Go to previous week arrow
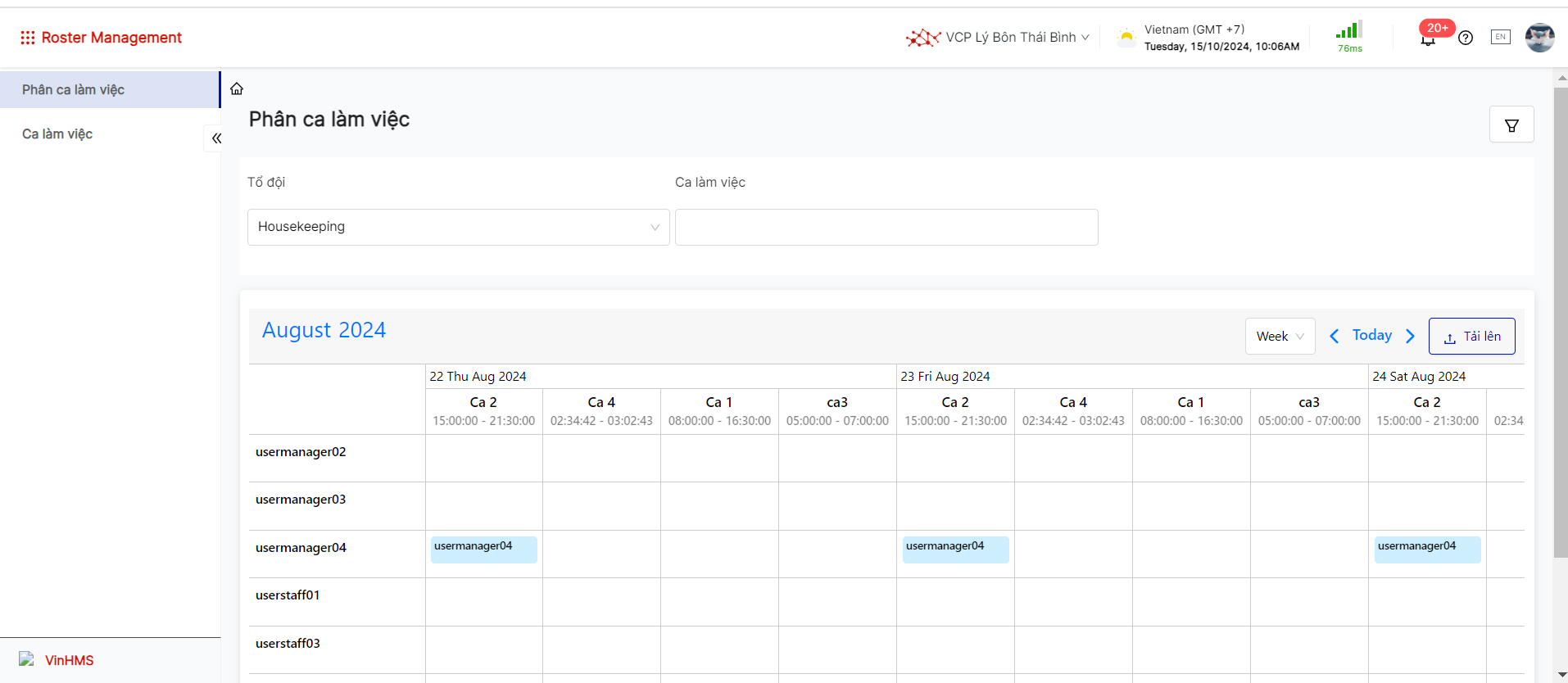This screenshot has height=683, width=1568. (1334, 336)
